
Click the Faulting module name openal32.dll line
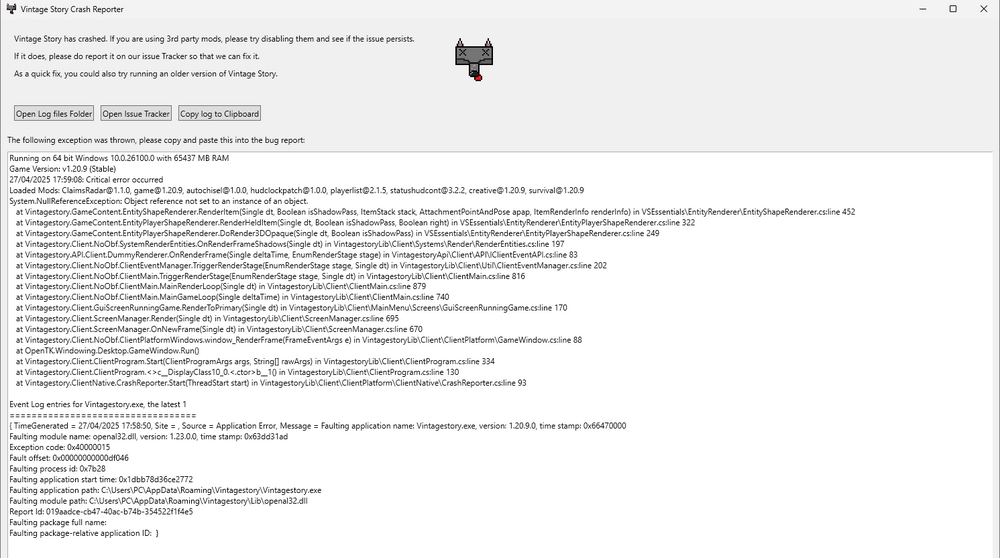[149, 436]
